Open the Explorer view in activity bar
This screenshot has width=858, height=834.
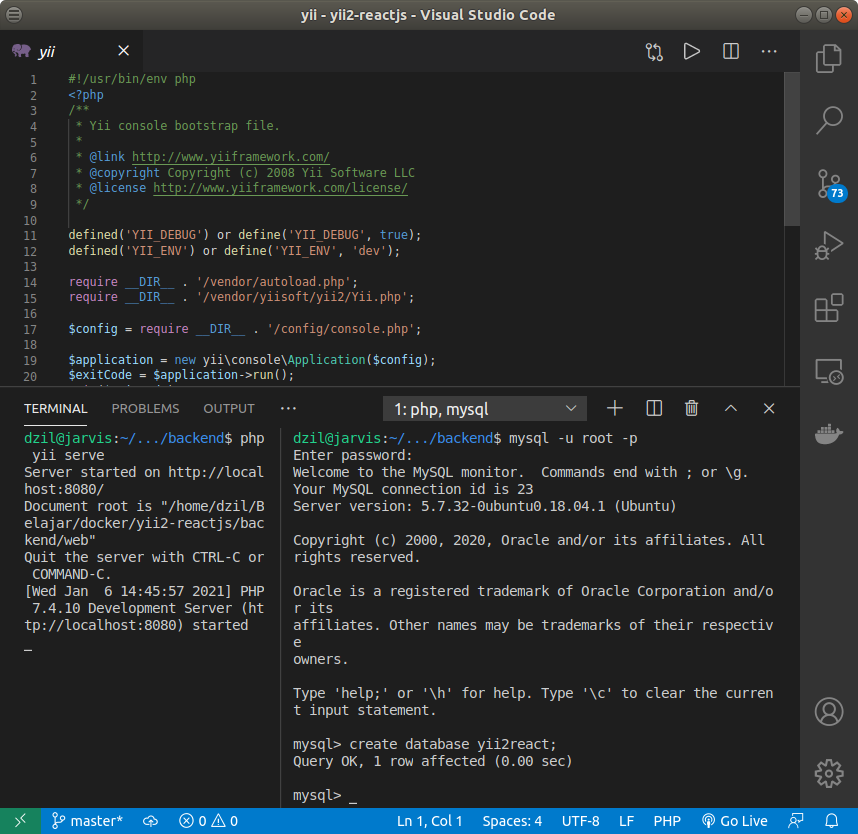828,58
